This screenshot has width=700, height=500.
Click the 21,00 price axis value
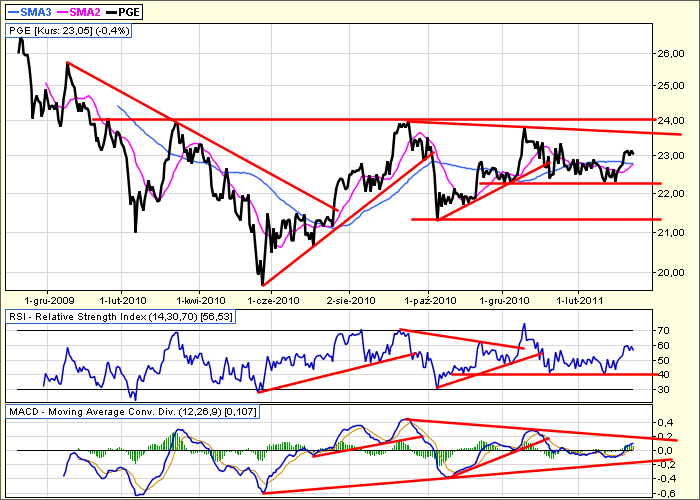click(671, 233)
